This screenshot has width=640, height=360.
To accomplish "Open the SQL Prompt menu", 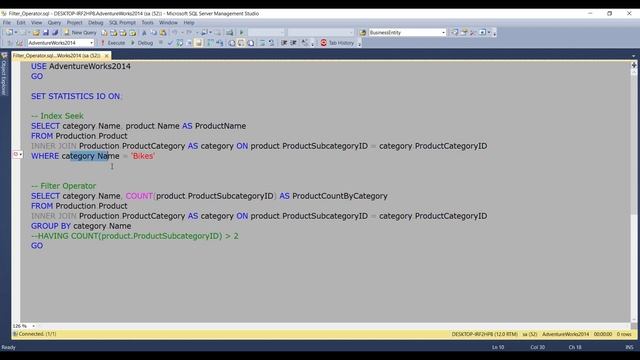I will click(x=122, y=22).
